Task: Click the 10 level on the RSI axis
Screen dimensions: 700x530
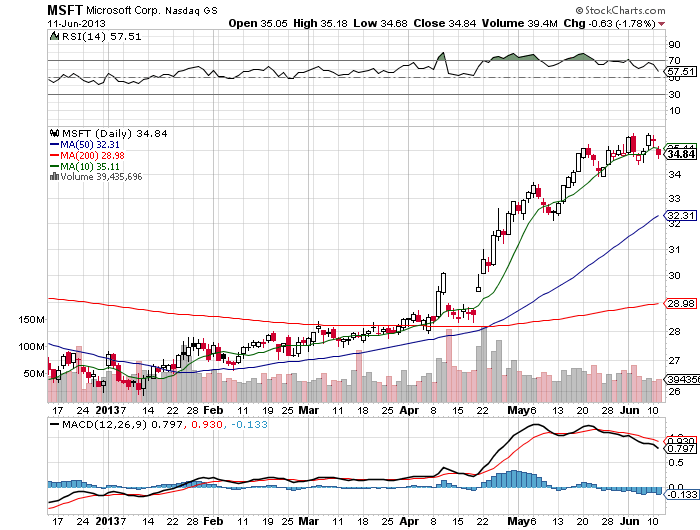Action: click(674, 110)
